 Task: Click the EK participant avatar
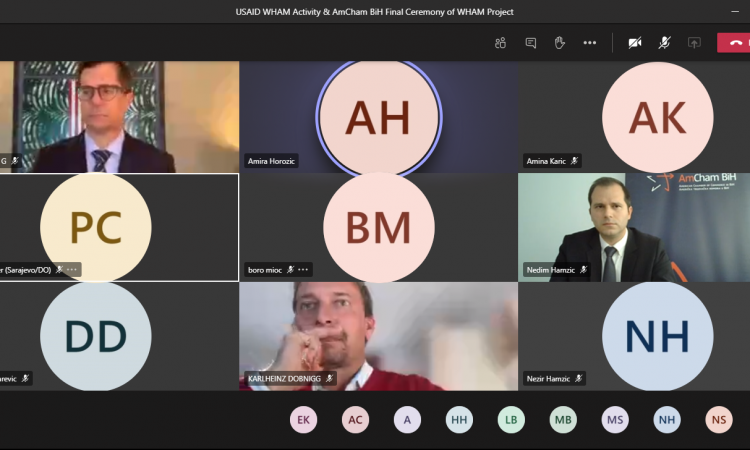(303, 420)
